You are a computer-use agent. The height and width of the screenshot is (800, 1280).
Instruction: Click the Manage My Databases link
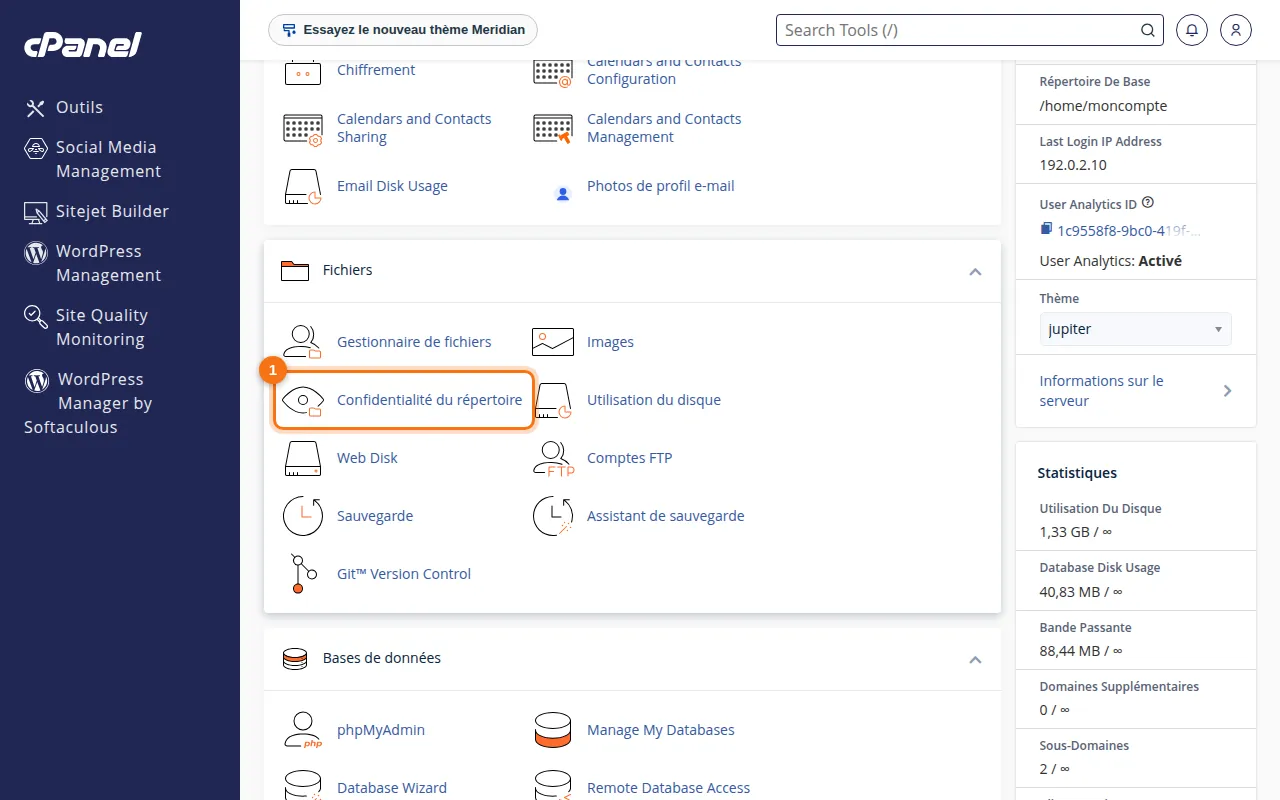661,730
